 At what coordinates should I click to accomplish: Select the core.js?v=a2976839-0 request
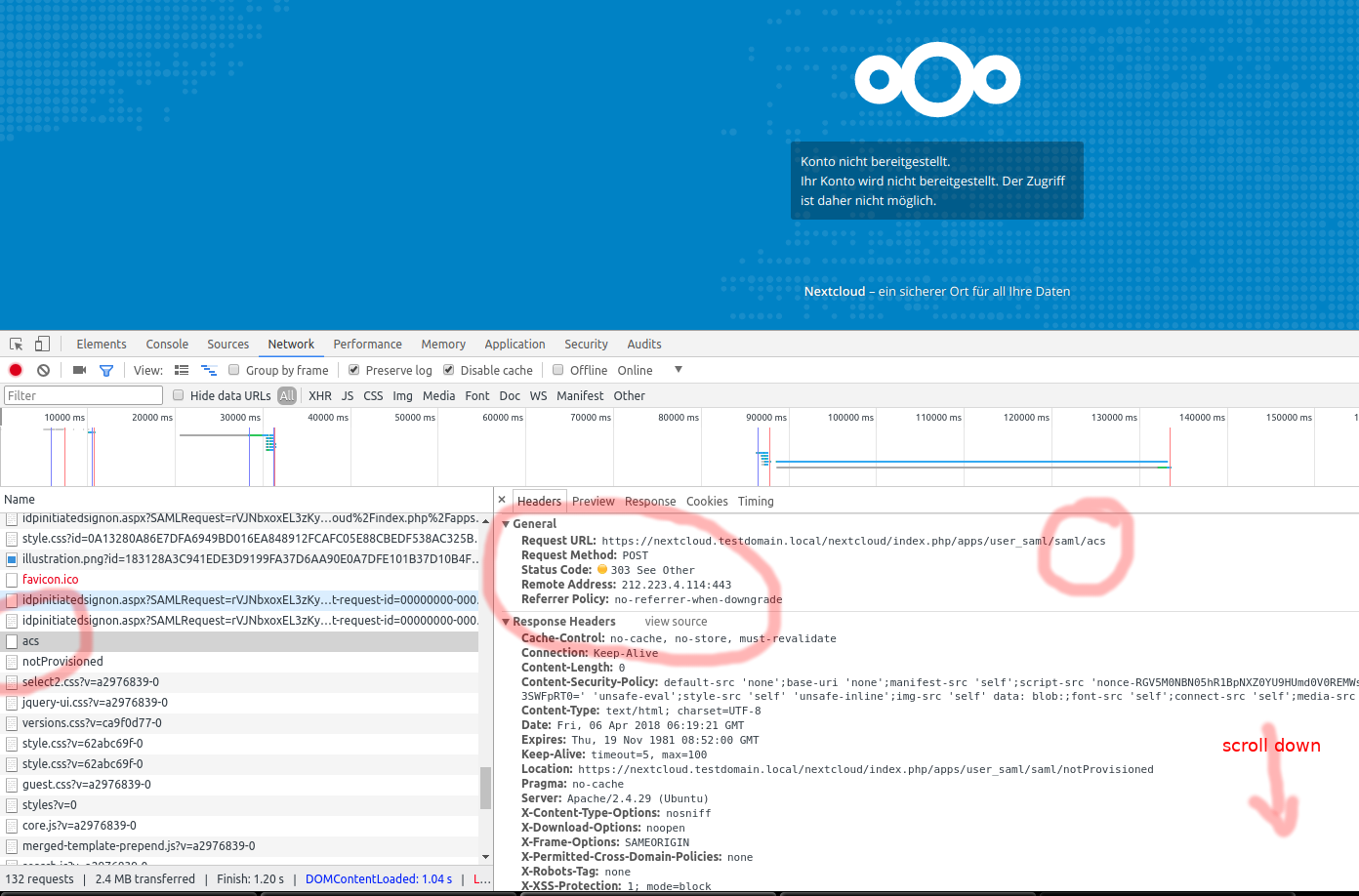[x=240, y=826]
